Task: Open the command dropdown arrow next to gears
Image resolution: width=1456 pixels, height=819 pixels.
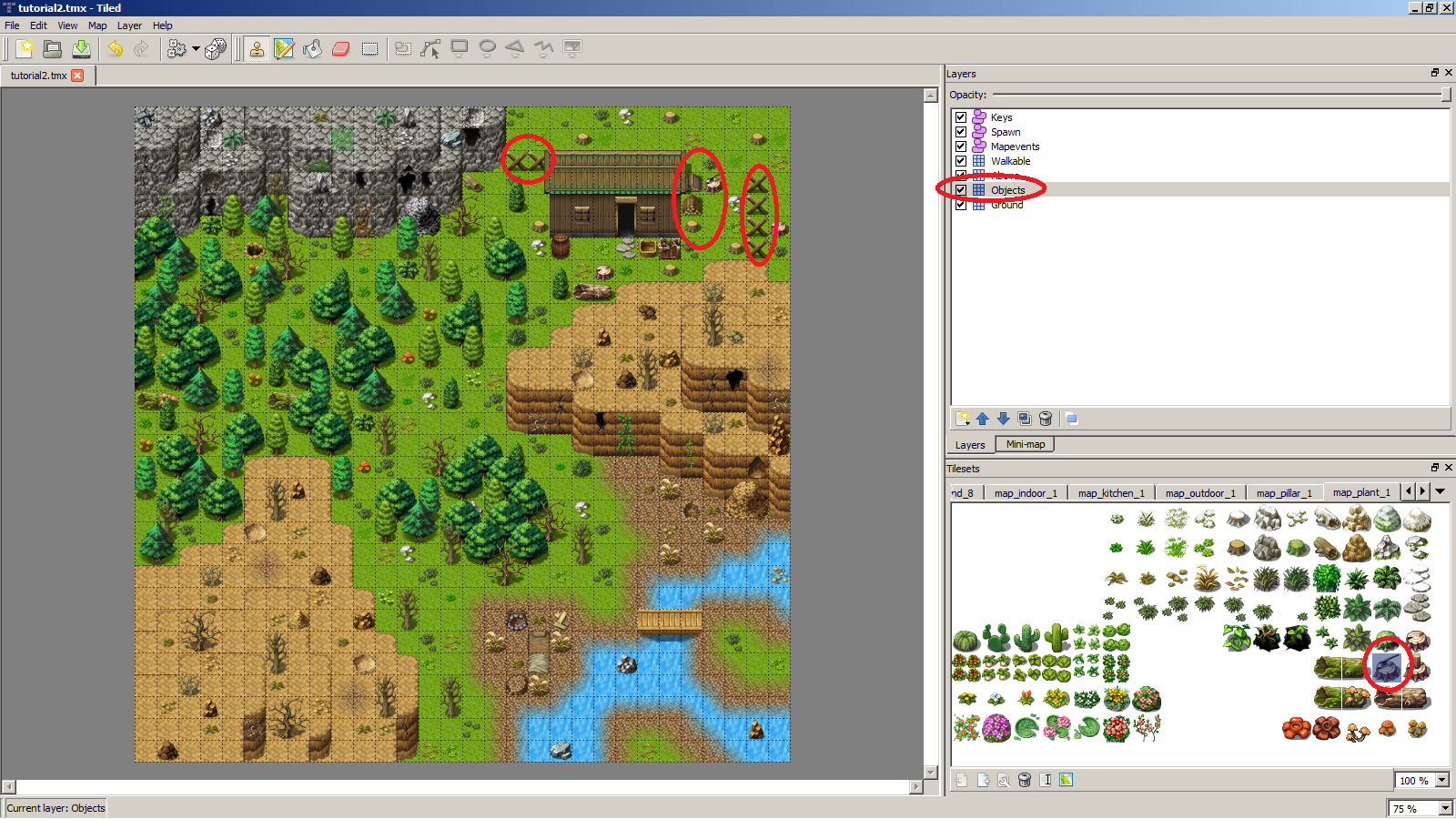Action: pyautogui.click(x=196, y=49)
